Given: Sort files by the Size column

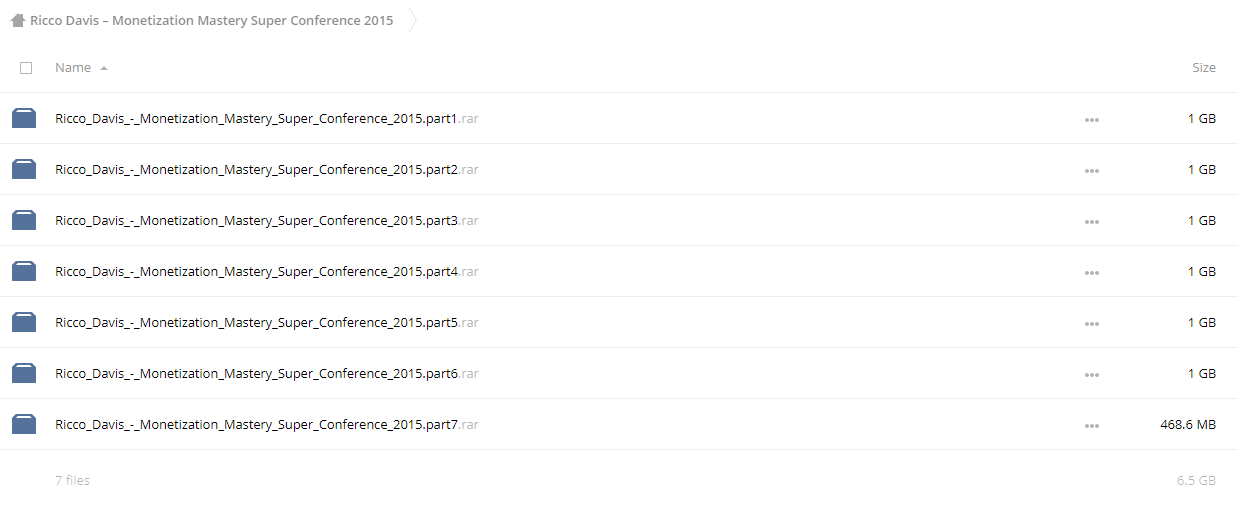Looking at the screenshot, I should point(1204,67).
